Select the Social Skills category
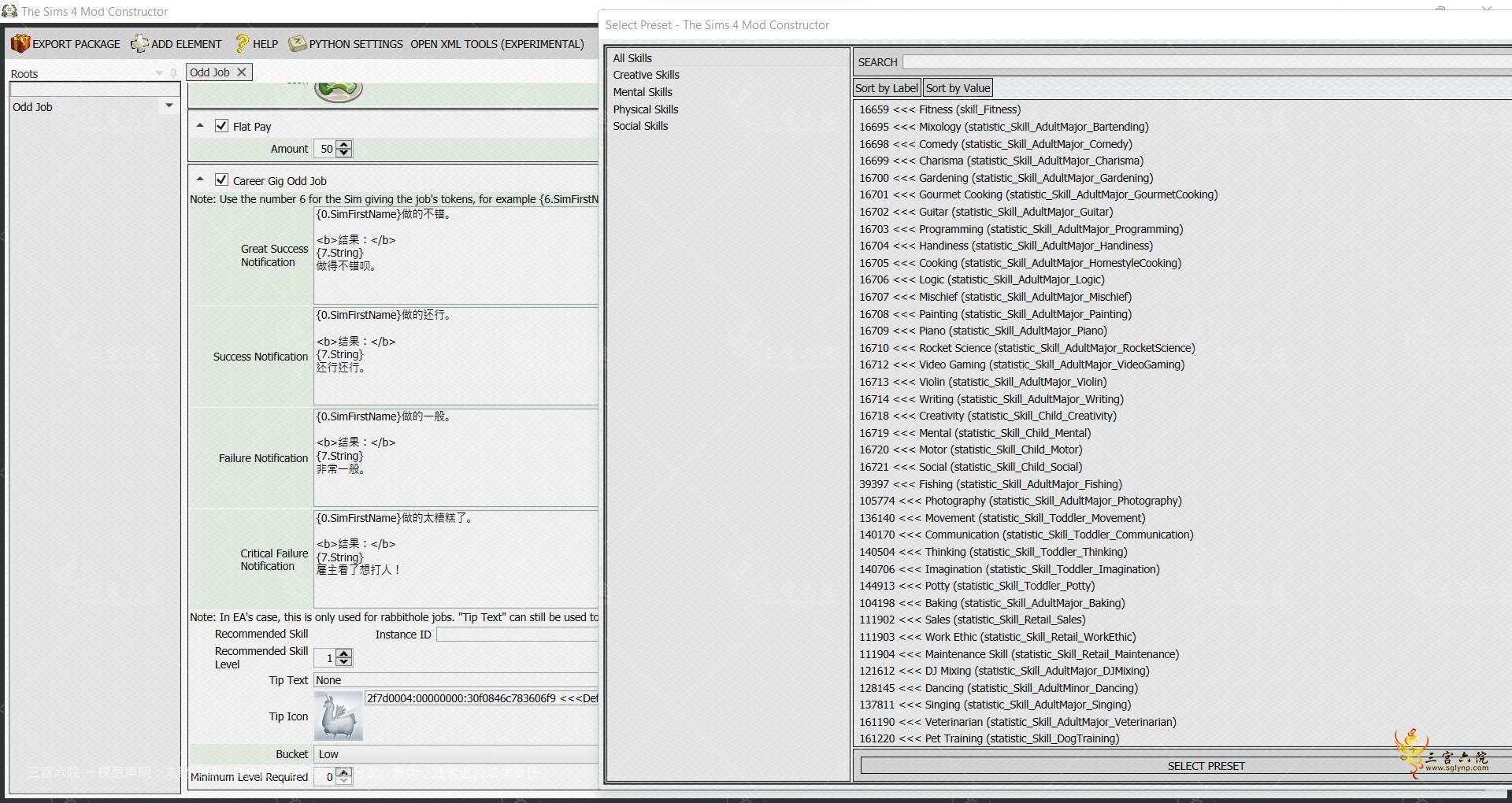 (x=640, y=126)
